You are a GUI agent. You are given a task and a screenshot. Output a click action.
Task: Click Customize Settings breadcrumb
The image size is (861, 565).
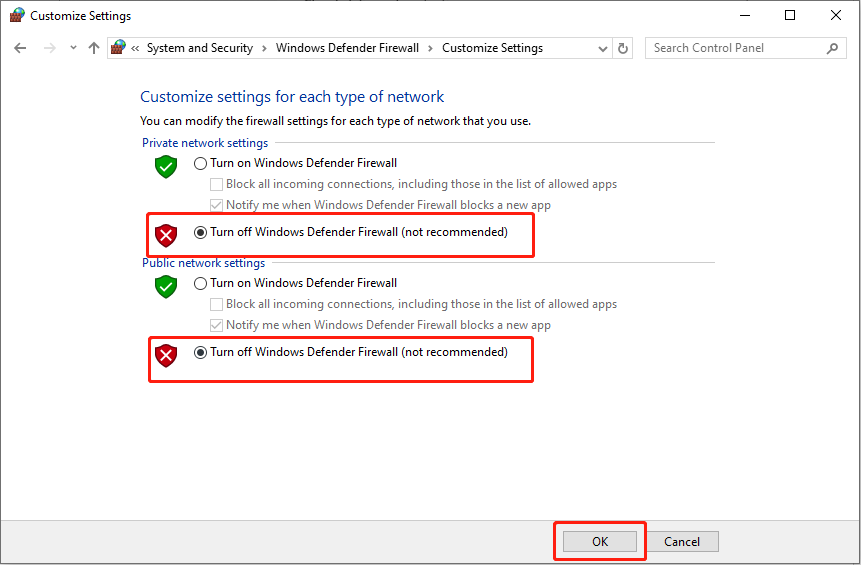493,48
